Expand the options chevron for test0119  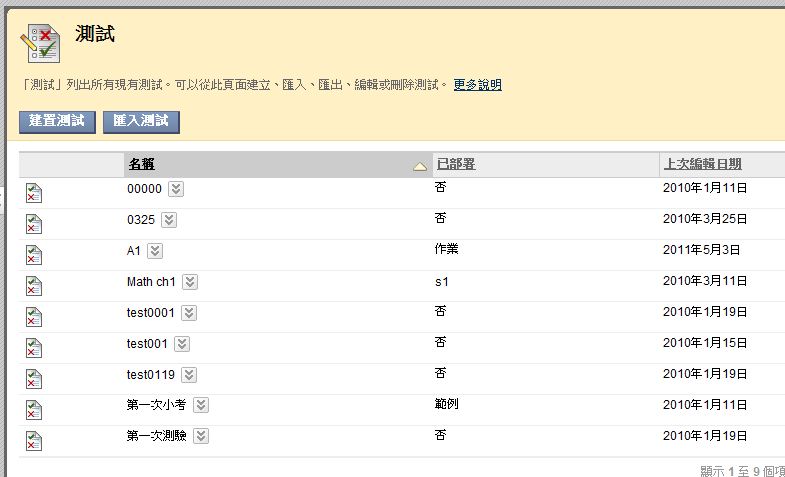click(x=189, y=375)
